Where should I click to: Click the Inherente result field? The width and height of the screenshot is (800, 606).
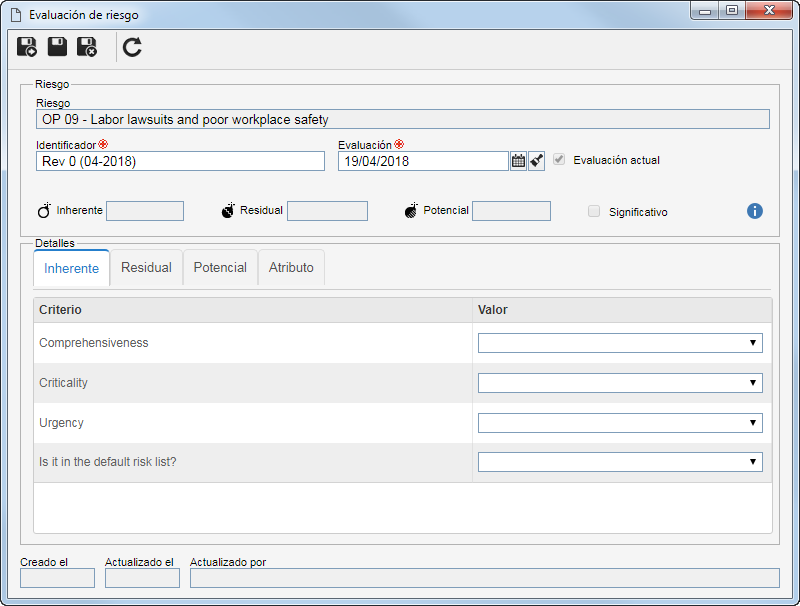click(x=145, y=211)
